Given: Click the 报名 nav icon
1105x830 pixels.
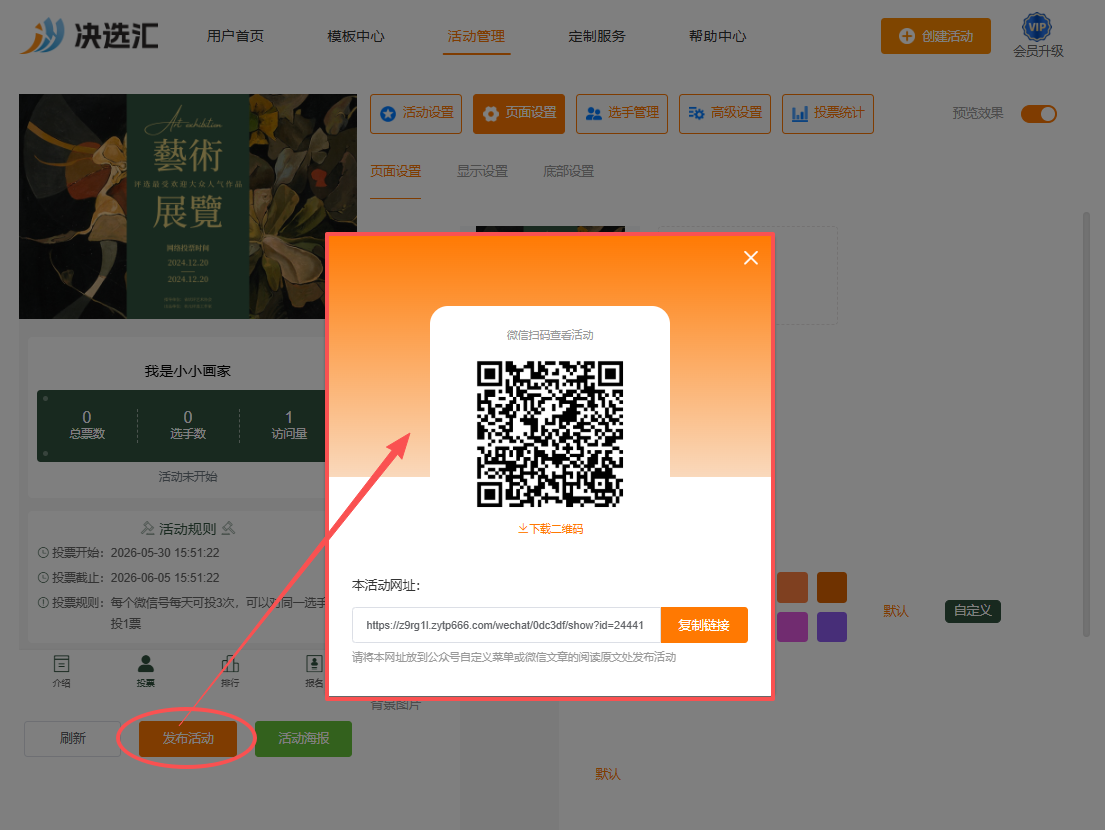Looking at the screenshot, I should pos(314,671).
